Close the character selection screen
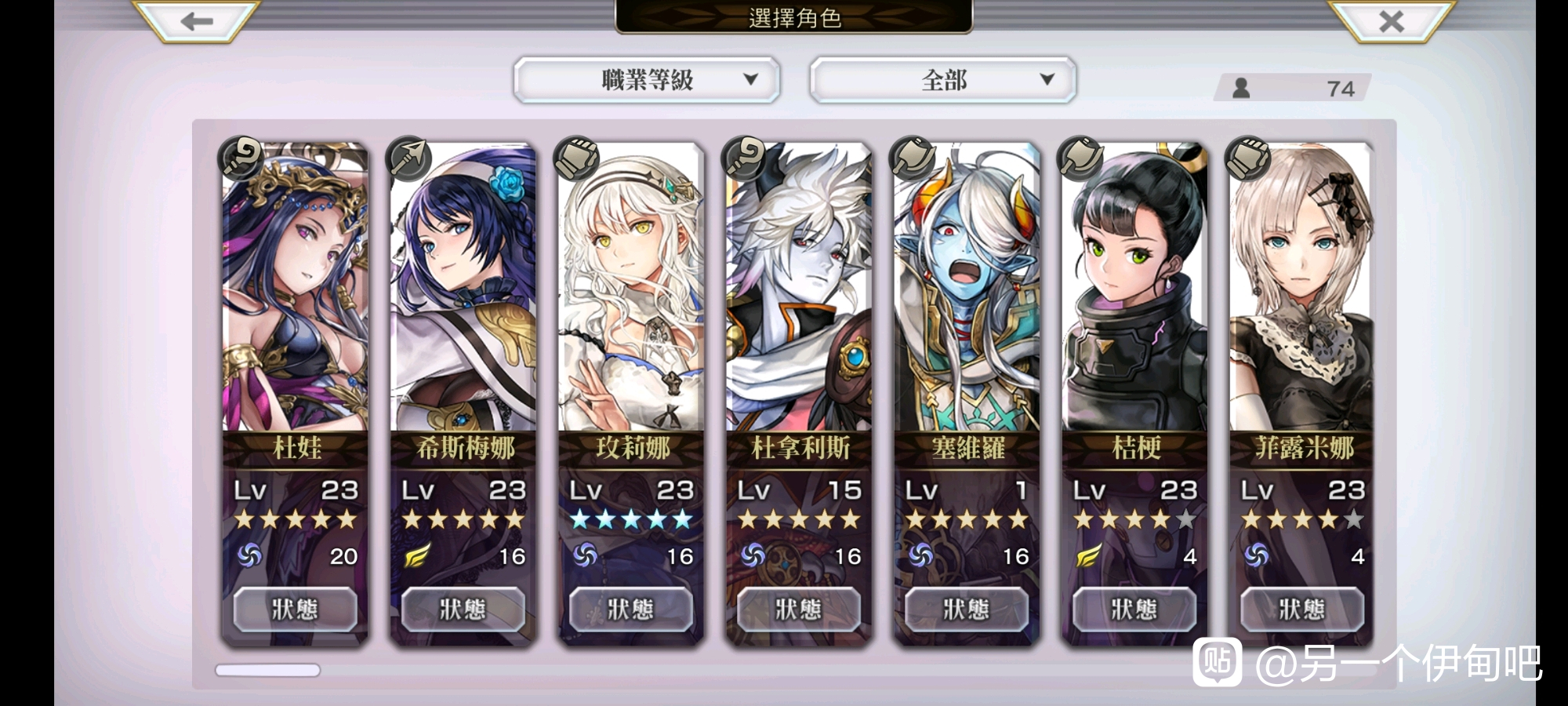The image size is (1568, 706). (1391, 21)
